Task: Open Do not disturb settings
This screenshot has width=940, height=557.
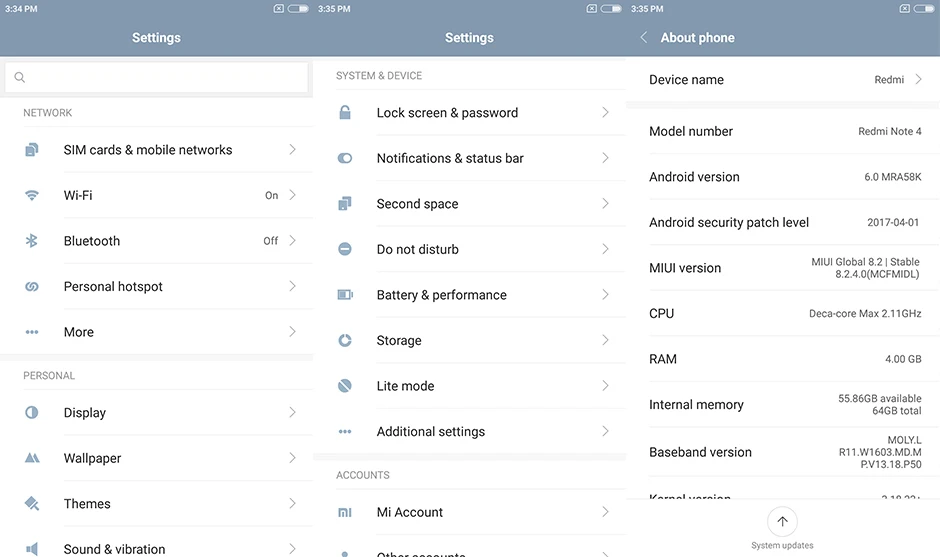Action: [469, 249]
